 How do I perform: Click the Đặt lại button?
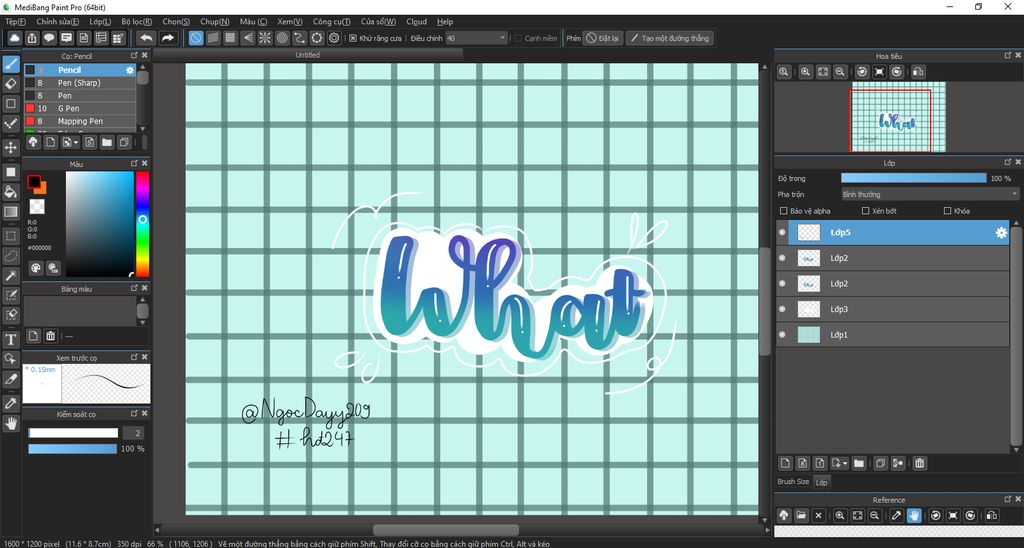tap(601, 38)
